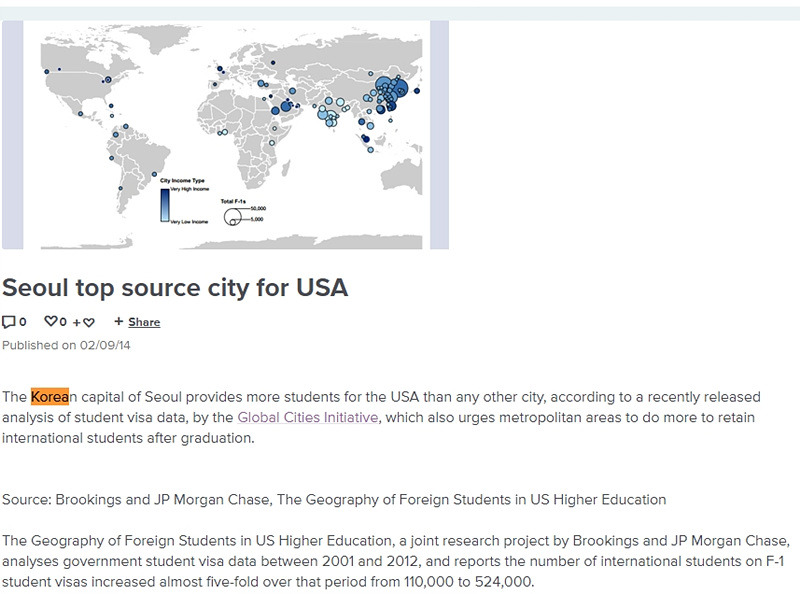This screenshot has height=594, width=800.
Task: Click the comment count showing 0
Action: [22, 321]
